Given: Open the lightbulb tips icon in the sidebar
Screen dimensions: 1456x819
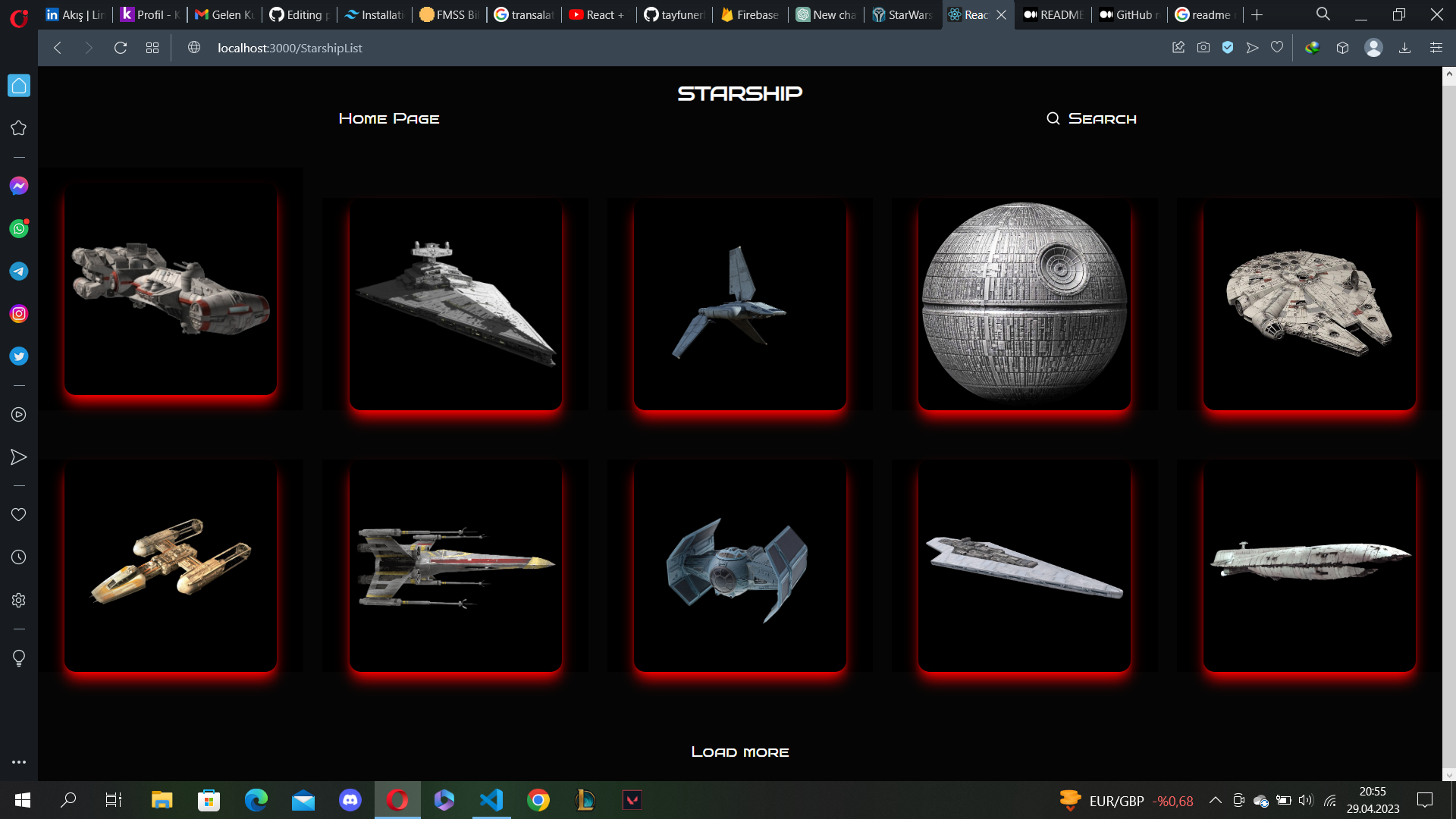Looking at the screenshot, I should click(x=19, y=658).
